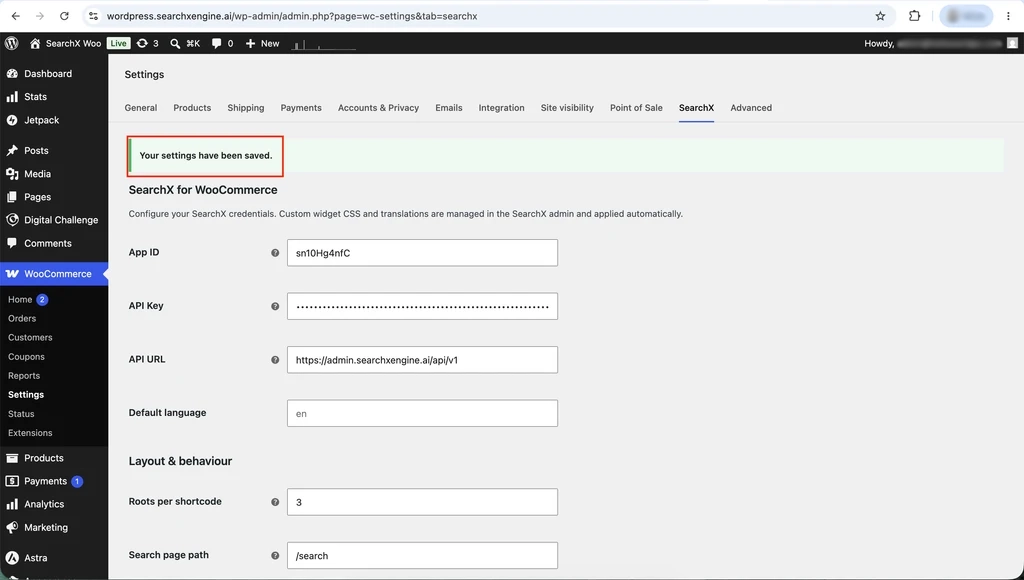Screen dimensions: 1024x580
Task: Open the stats sparkline in admin bar
Action: tap(324, 44)
